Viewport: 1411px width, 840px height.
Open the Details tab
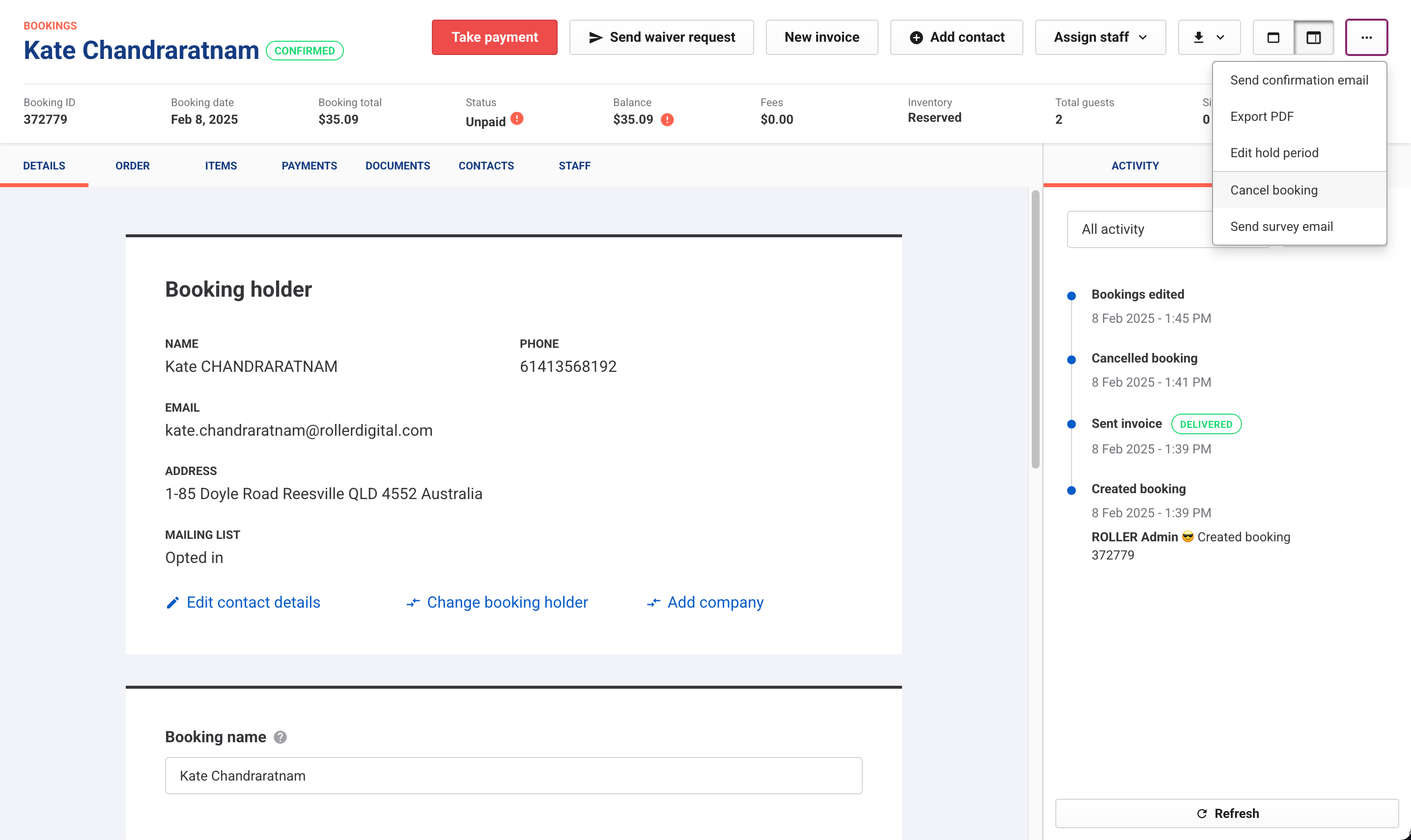coord(44,166)
